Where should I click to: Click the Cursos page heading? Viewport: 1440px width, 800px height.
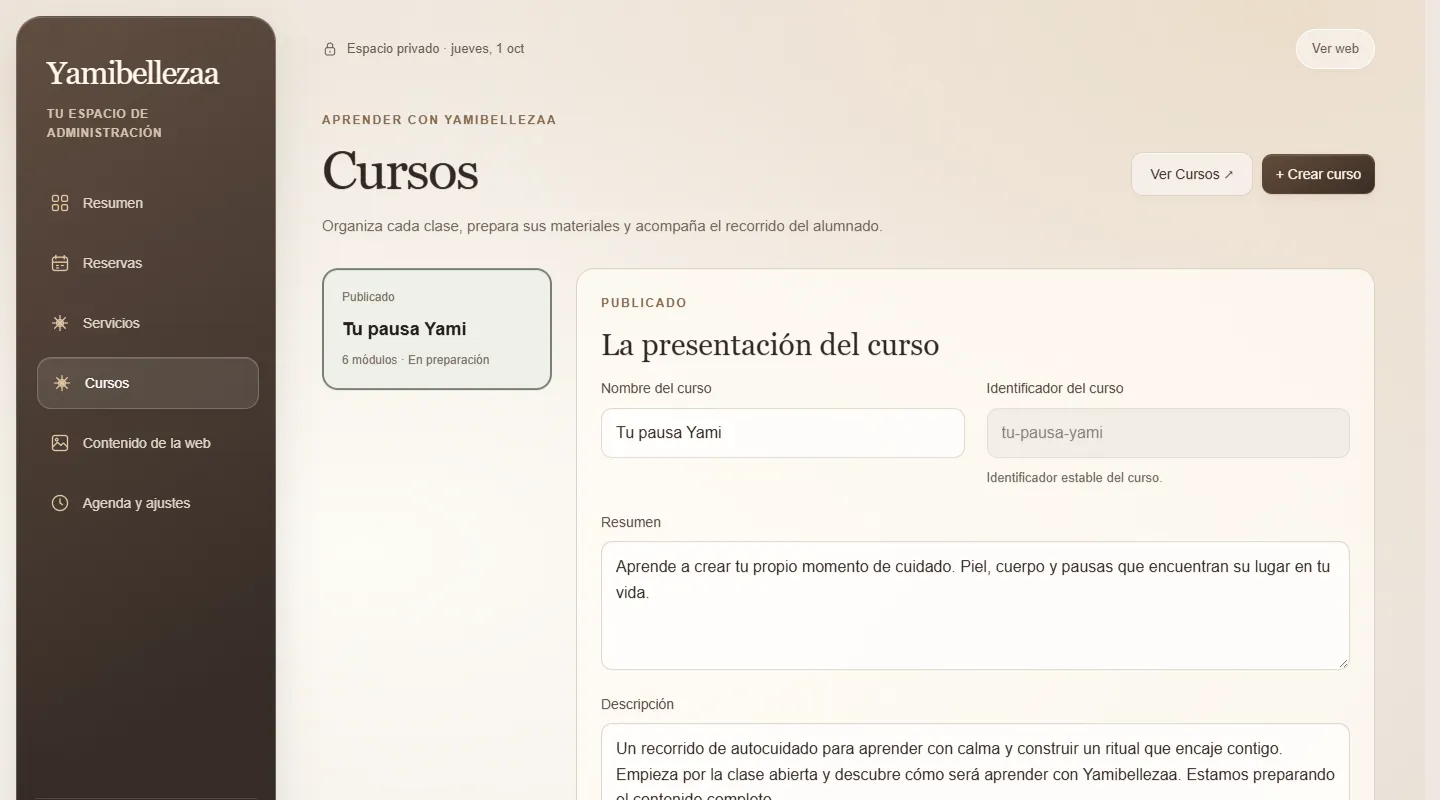point(400,171)
